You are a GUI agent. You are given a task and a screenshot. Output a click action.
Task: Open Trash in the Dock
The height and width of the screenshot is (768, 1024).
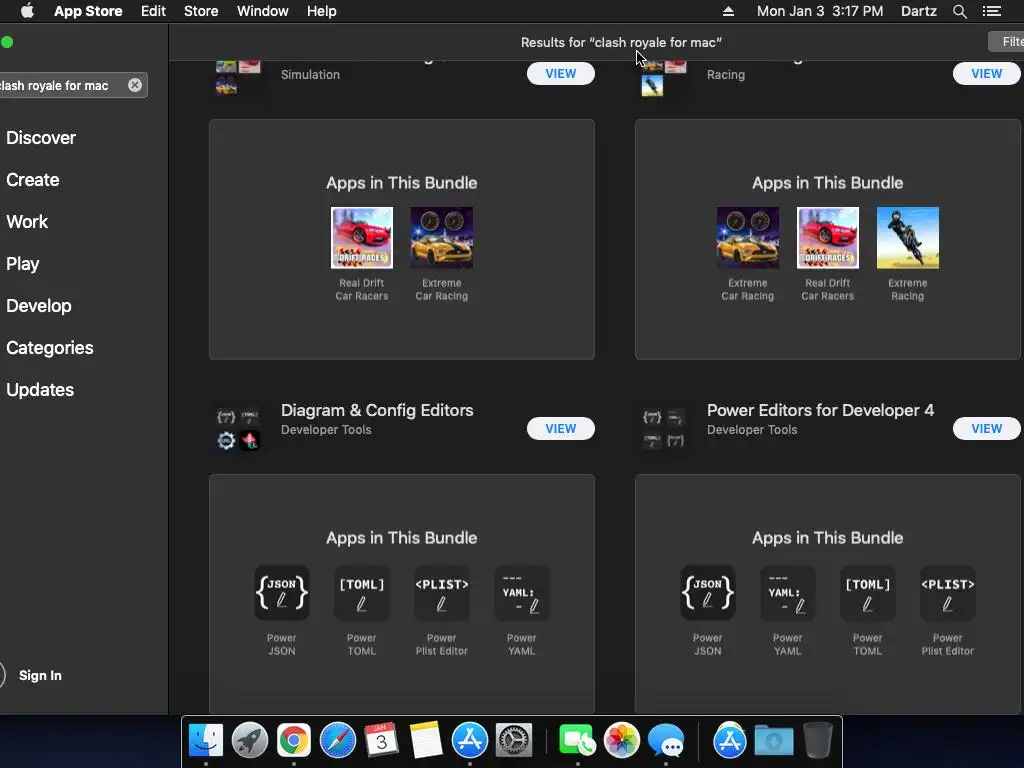point(818,741)
